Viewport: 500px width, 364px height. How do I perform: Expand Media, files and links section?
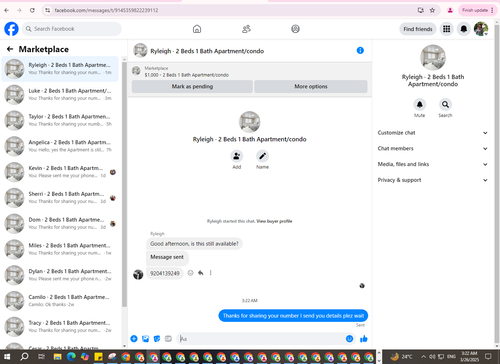(x=433, y=164)
